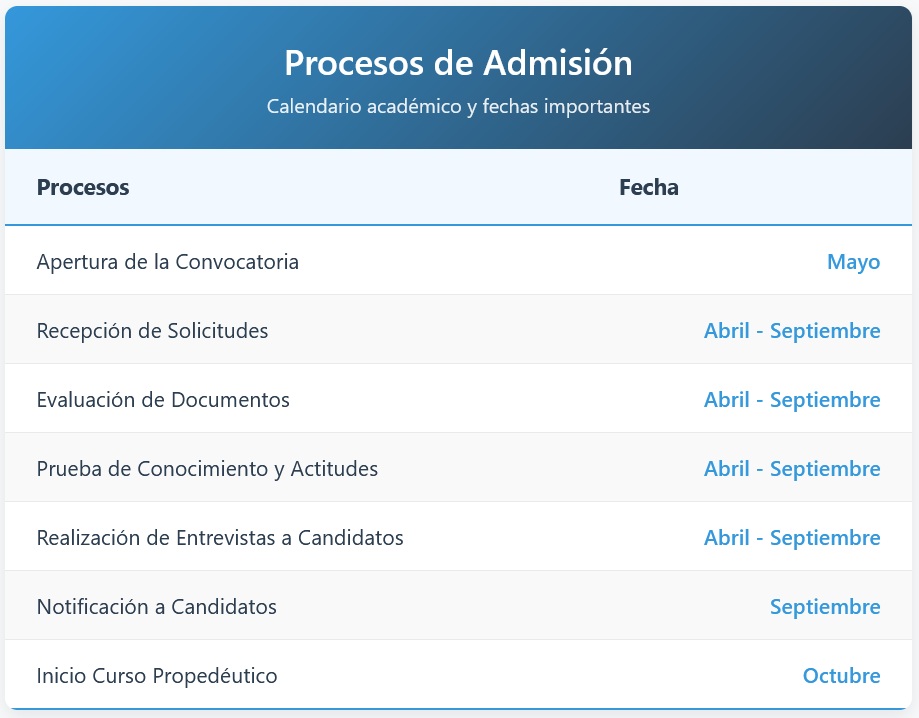Select Notificación a Candidatos process name

[x=156, y=607]
